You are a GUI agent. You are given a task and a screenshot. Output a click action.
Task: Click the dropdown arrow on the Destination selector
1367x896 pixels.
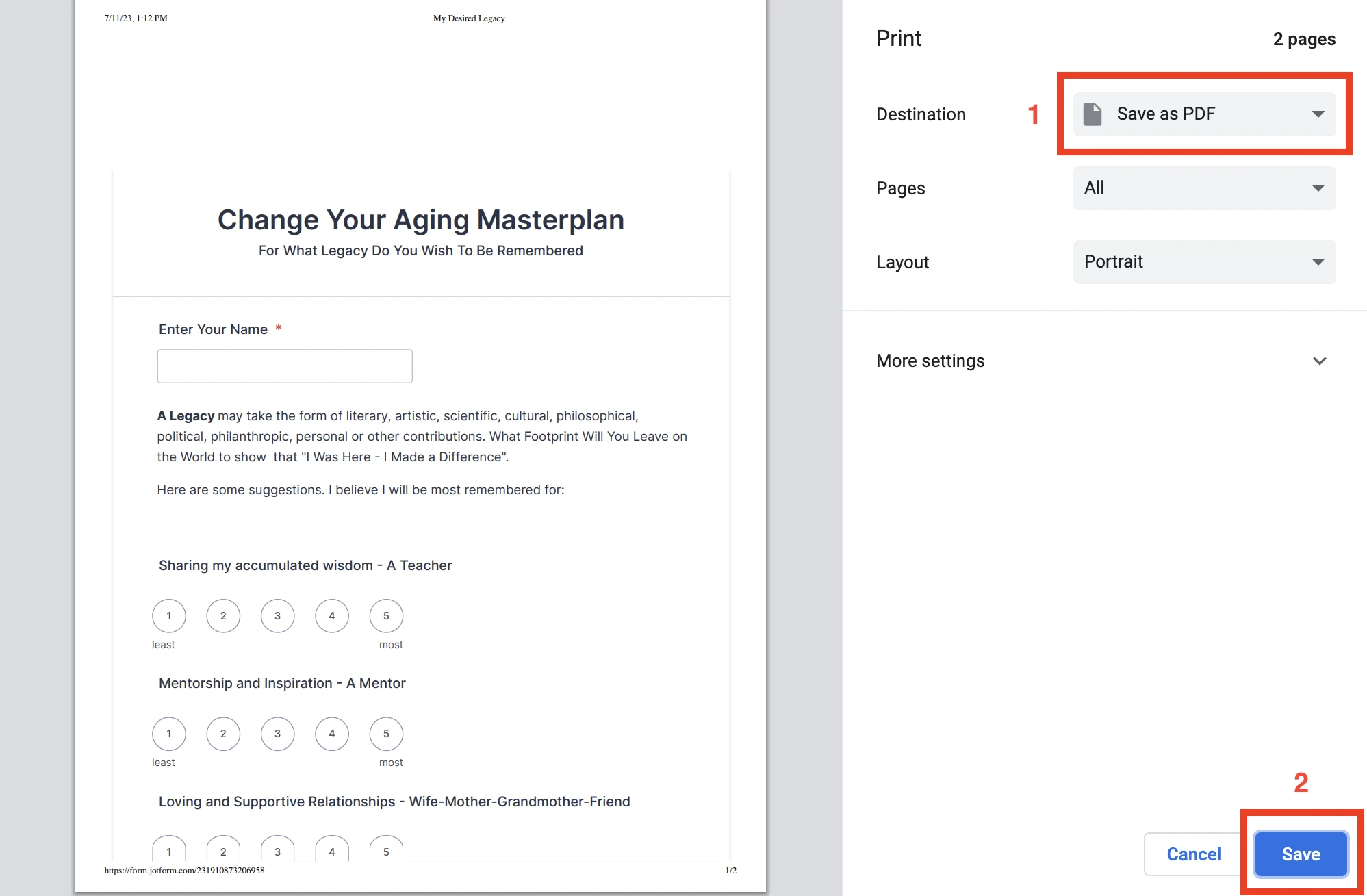(1318, 114)
